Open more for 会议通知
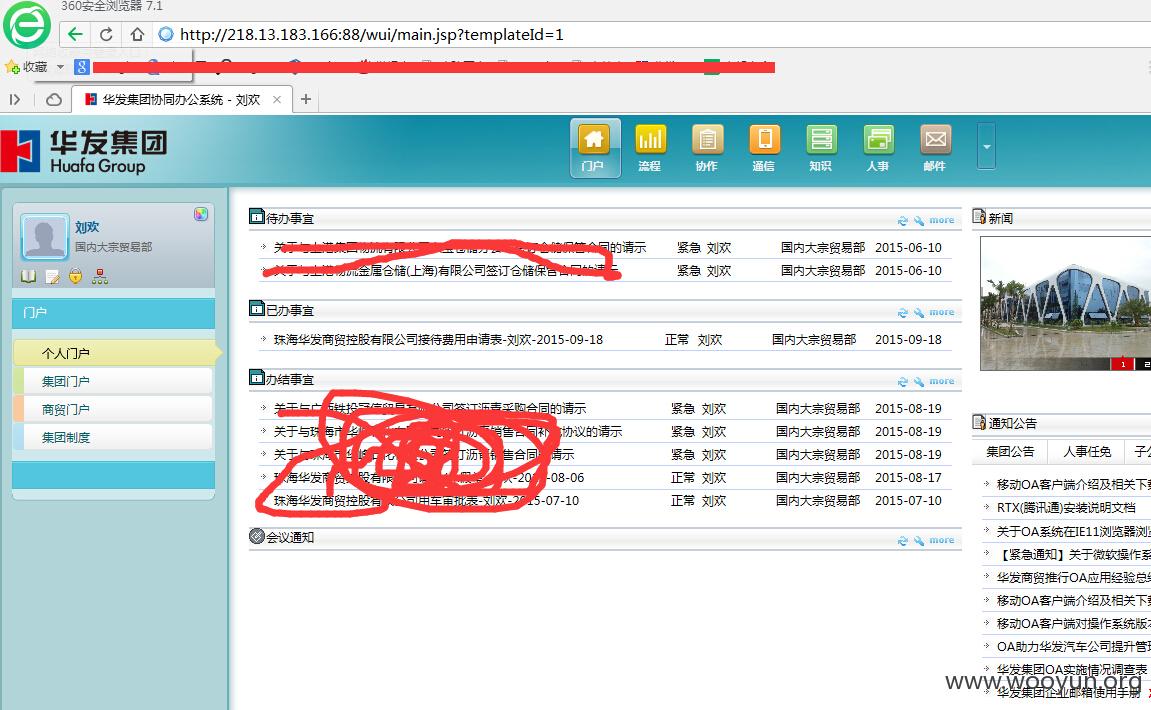 pos(942,540)
